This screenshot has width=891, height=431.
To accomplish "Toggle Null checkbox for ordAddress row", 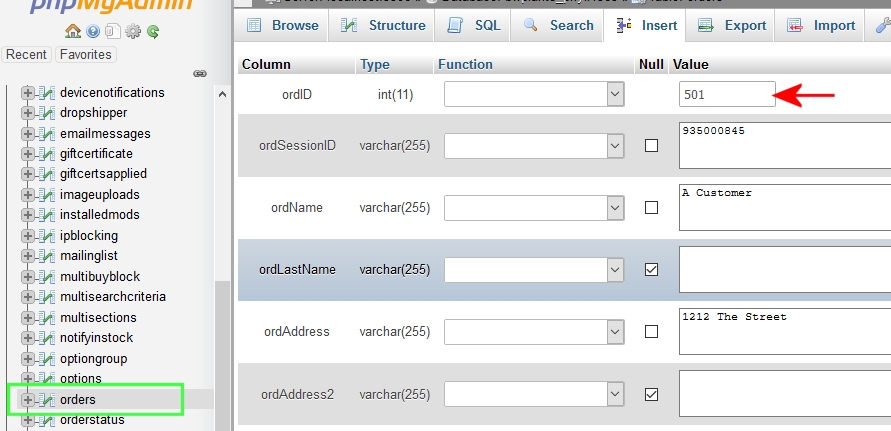I will pos(651,331).
